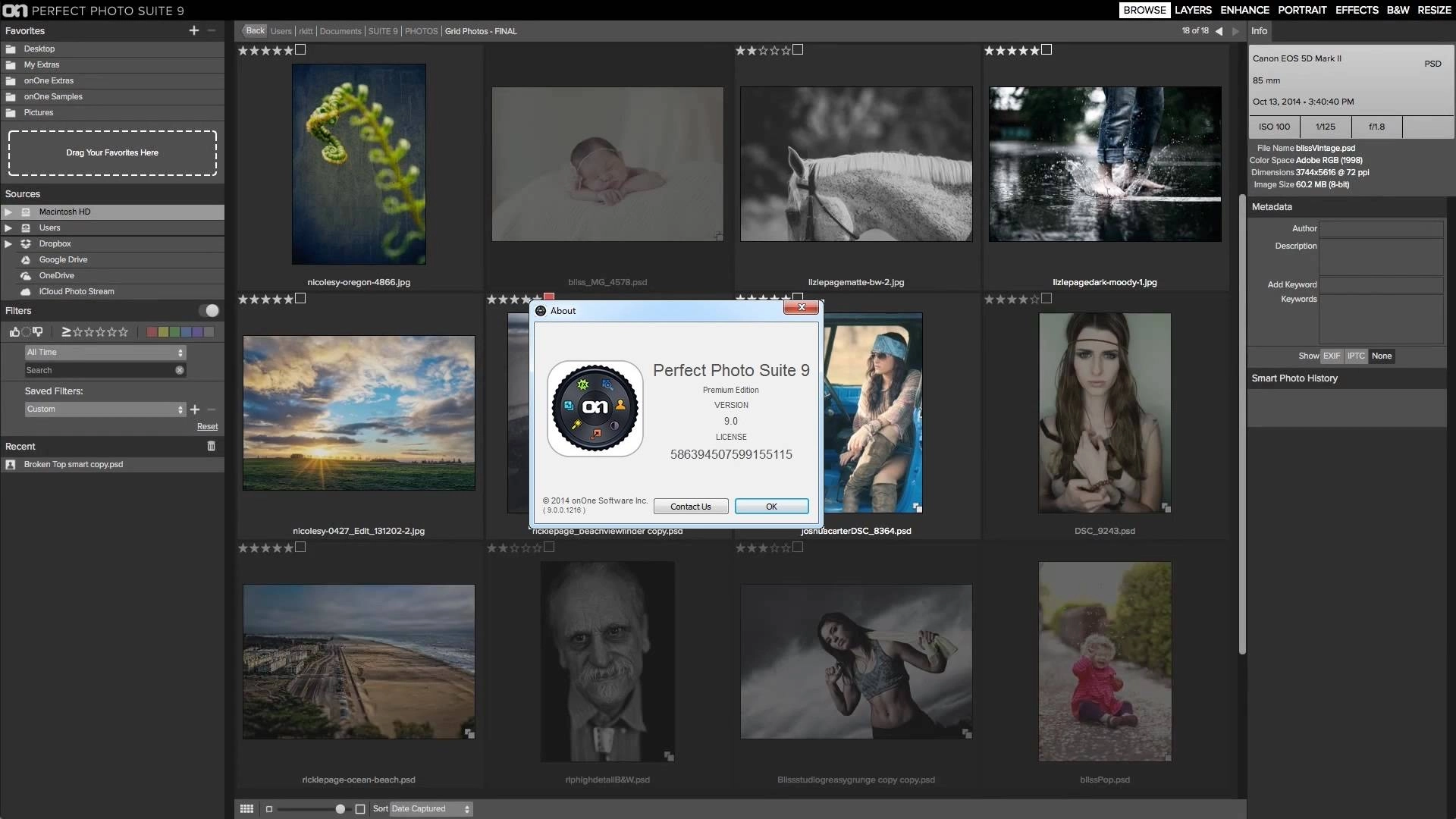Open the Desktop favorite folder
The height and width of the screenshot is (819, 1456).
[112, 49]
